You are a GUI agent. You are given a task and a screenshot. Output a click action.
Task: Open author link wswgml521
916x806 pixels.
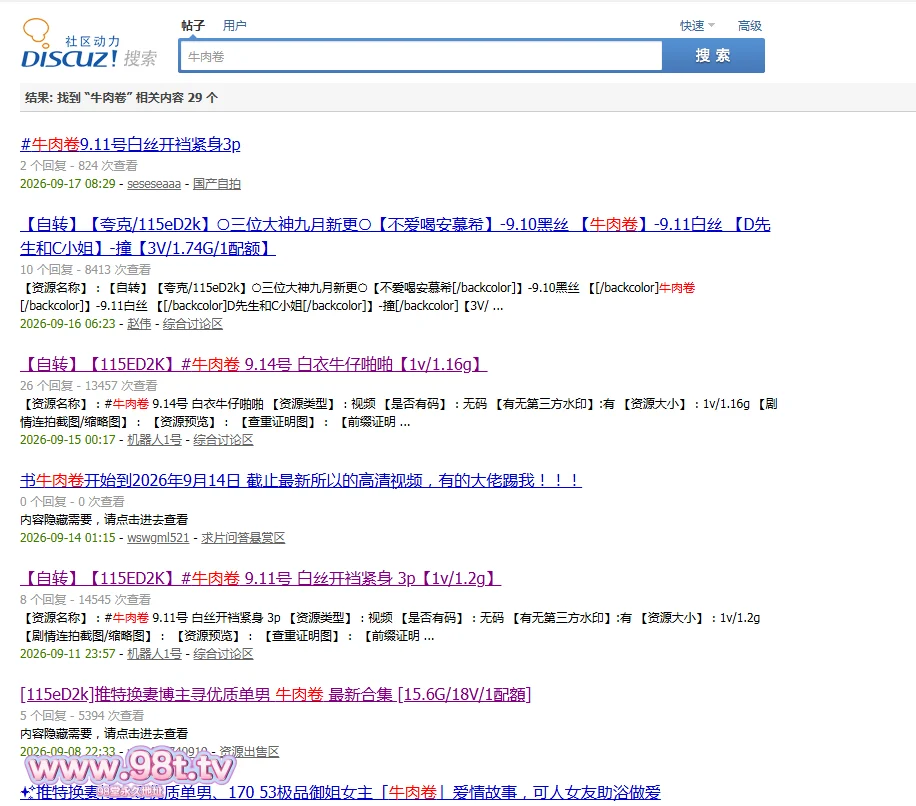(158, 537)
